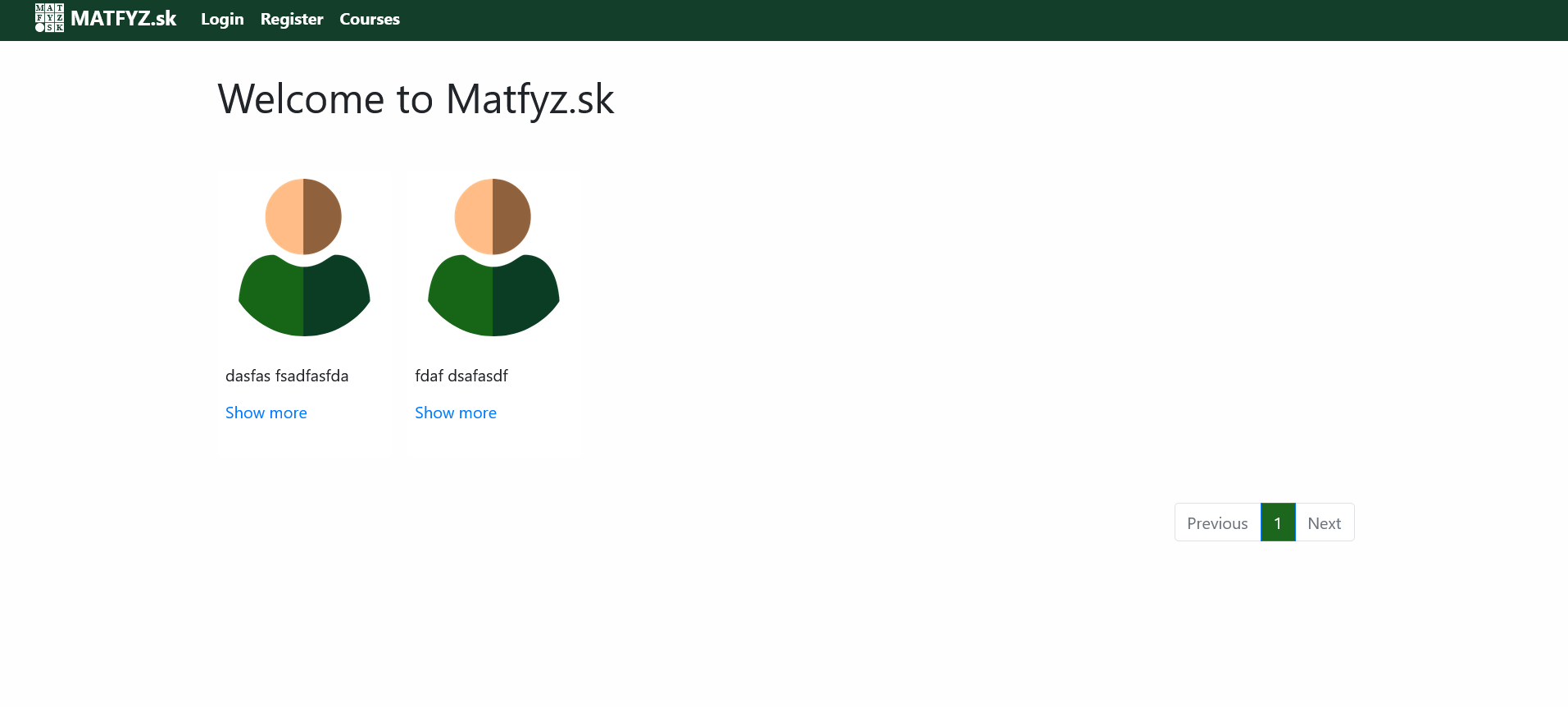This screenshot has height=707, width=1568.
Task: Show more about fdaf dsafasdf
Action: [x=456, y=413]
